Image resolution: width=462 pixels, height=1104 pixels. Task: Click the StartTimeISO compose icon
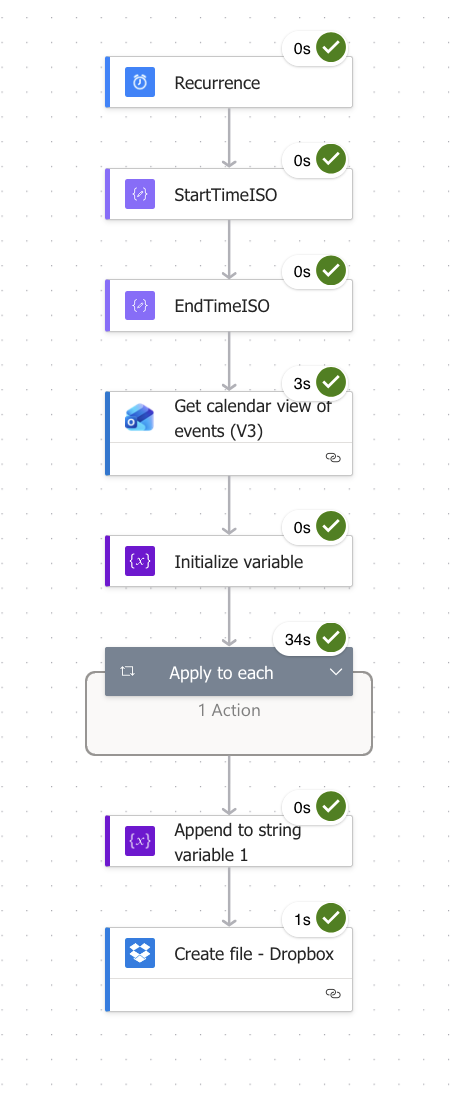tap(140, 194)
